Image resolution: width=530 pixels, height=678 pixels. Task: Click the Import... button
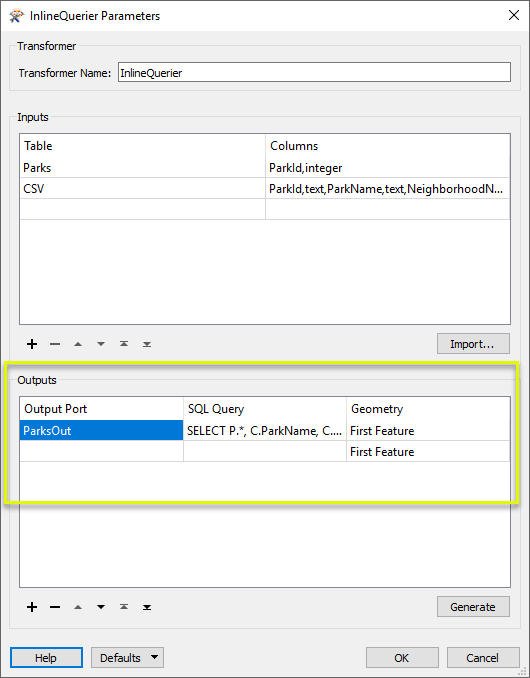click(473, 344)
